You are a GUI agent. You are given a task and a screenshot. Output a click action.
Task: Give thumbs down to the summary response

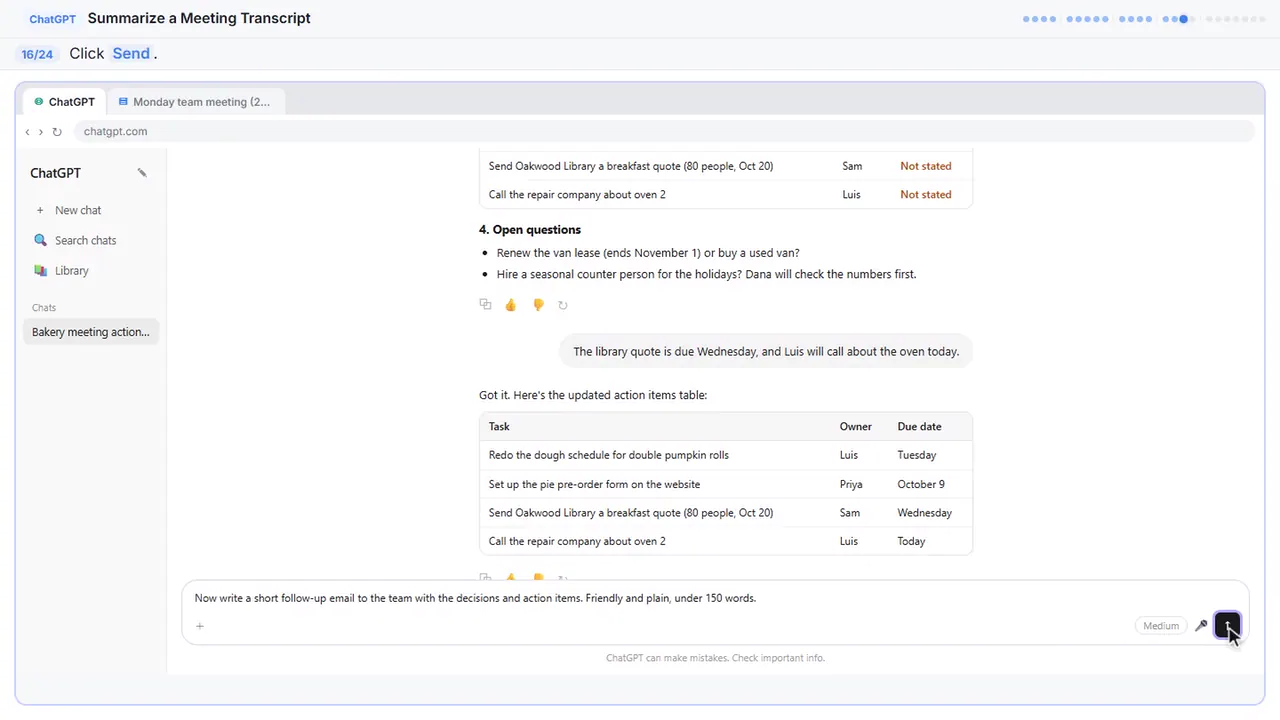[538, 305]
